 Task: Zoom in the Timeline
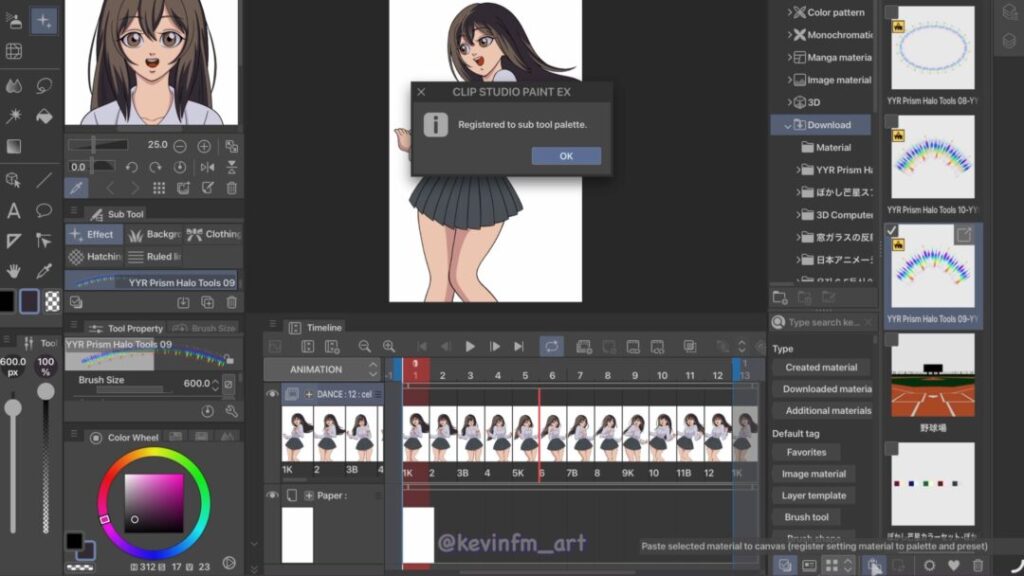[389, 347]
